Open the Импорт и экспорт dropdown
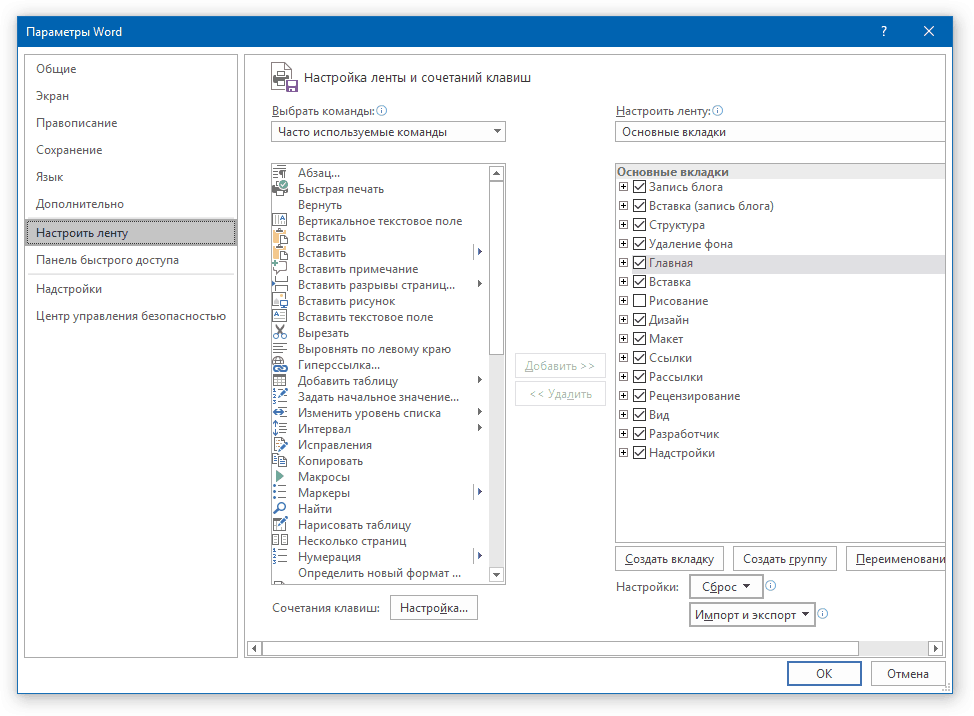Image resolution: width=974 pixels, height=716 pixels. (x=752, y=615)
